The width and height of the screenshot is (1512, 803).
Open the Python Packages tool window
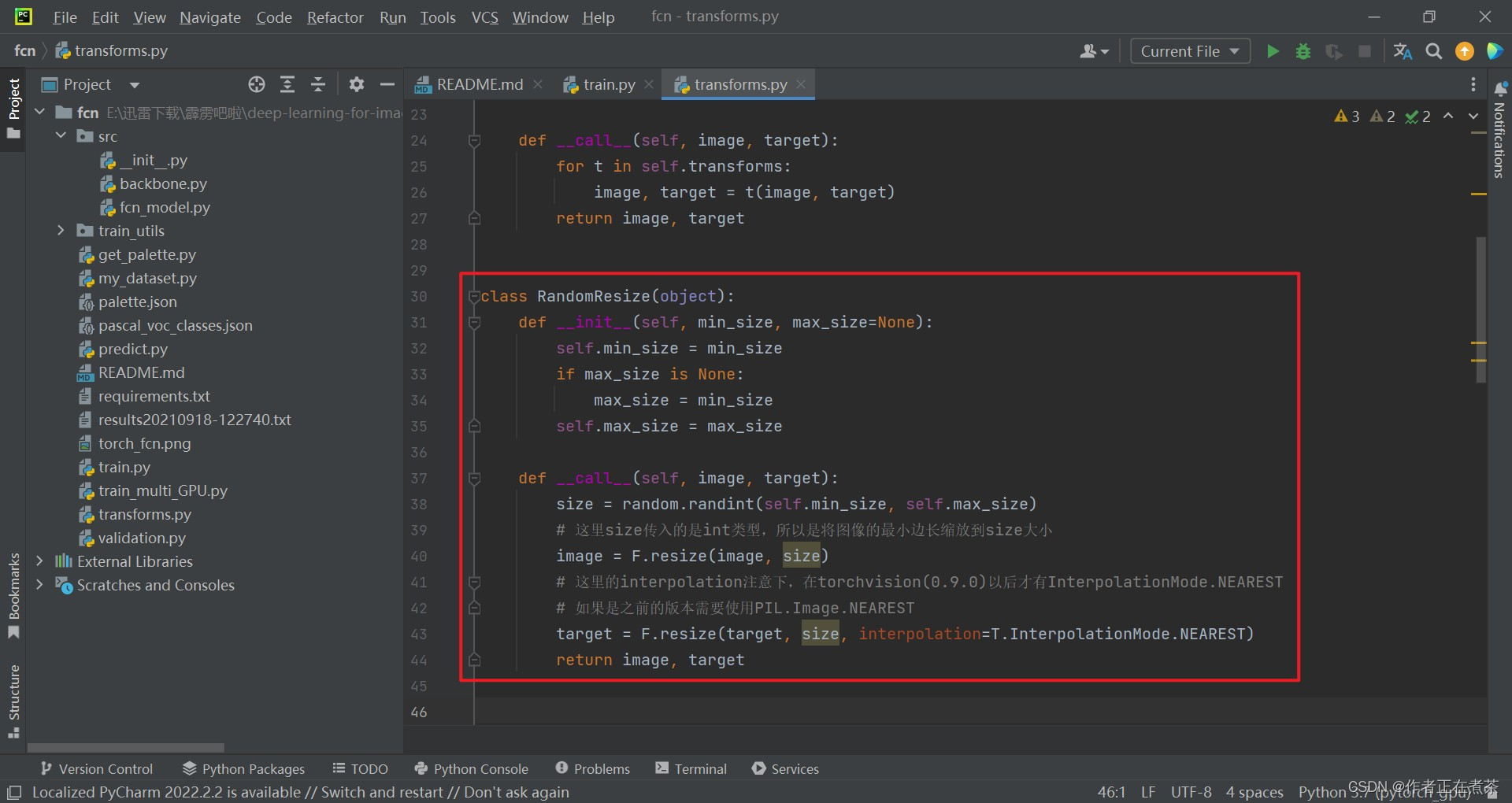(243, 769)
